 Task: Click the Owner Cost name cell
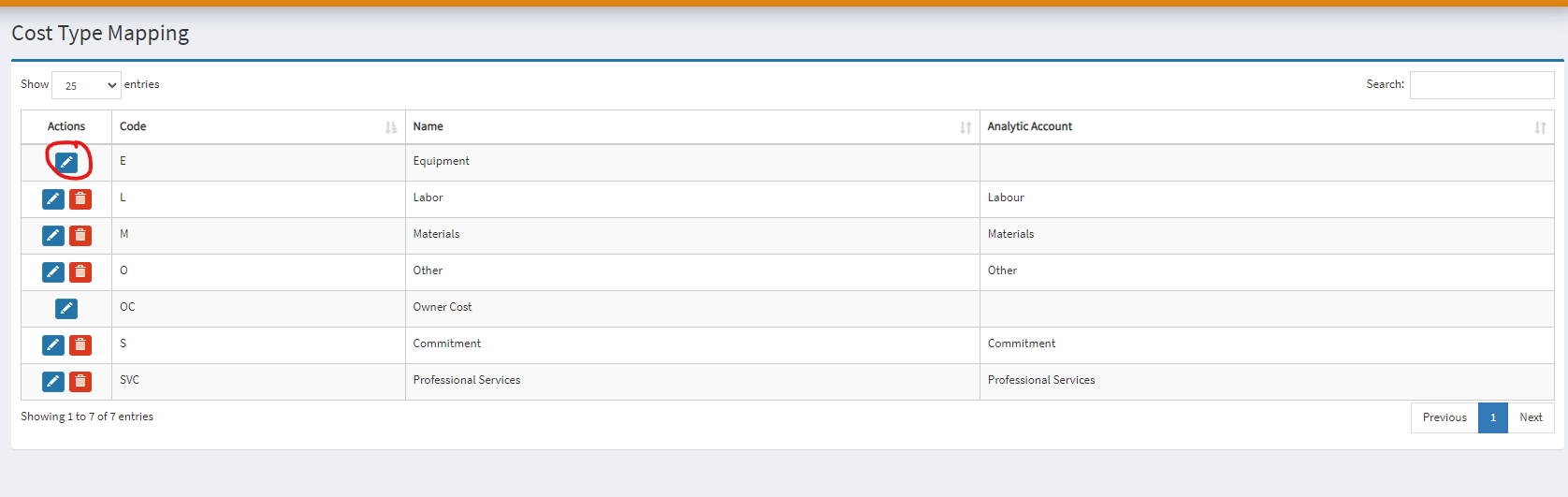pos(692,308)
